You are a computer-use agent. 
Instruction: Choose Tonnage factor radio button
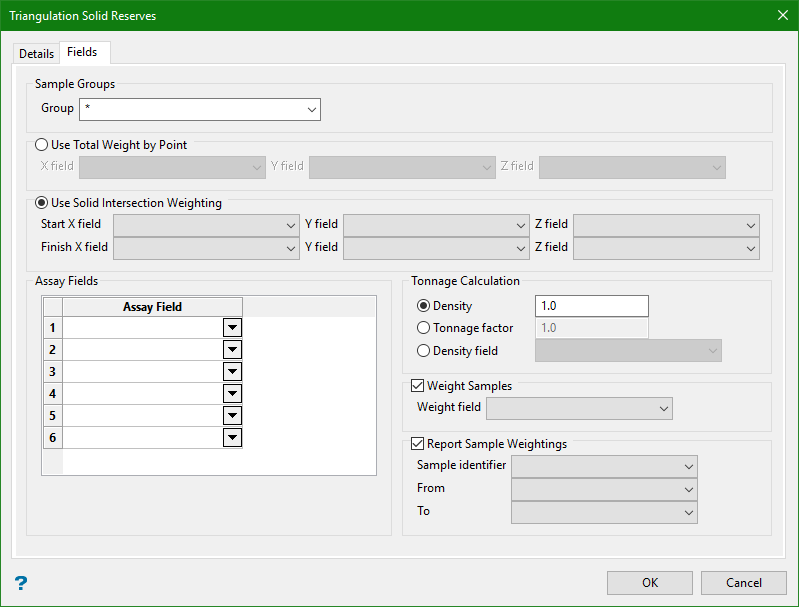click(x=424, y=328)
